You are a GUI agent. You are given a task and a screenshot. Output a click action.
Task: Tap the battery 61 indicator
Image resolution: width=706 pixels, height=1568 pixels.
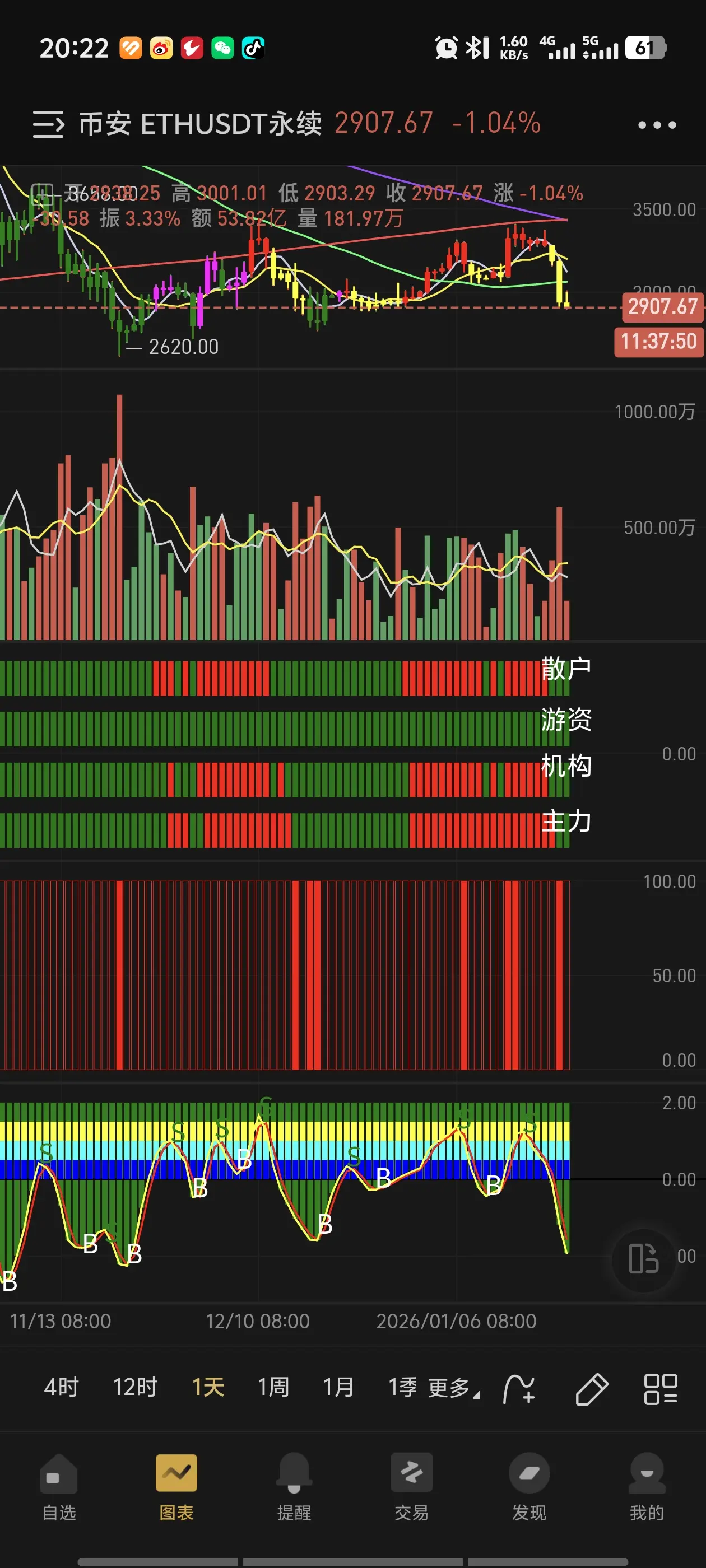[x=645, y=48]
